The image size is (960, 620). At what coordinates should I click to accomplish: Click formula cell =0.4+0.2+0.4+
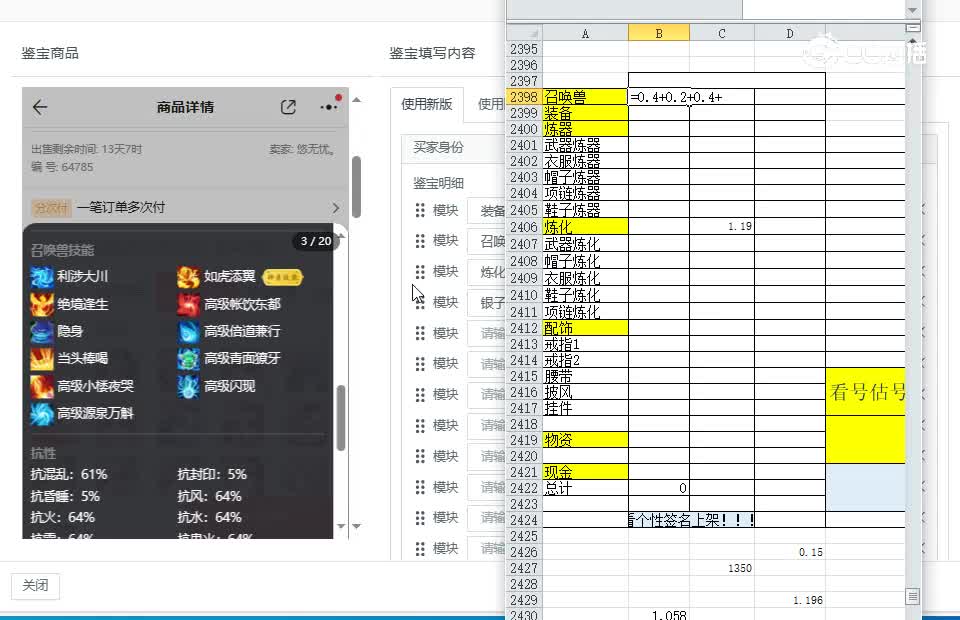click(x=659, y=97)
